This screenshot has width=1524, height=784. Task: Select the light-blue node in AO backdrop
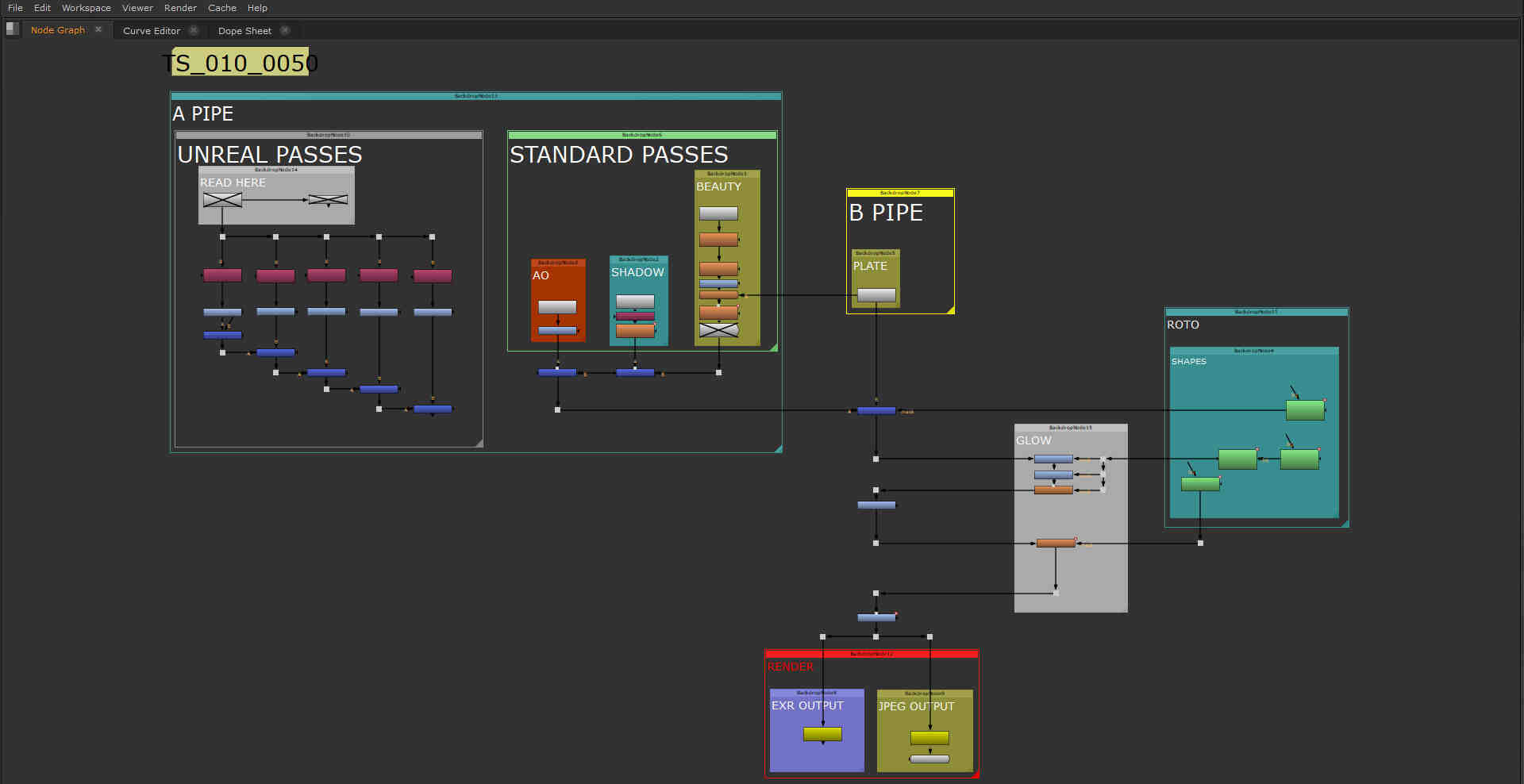pos(557,330)
